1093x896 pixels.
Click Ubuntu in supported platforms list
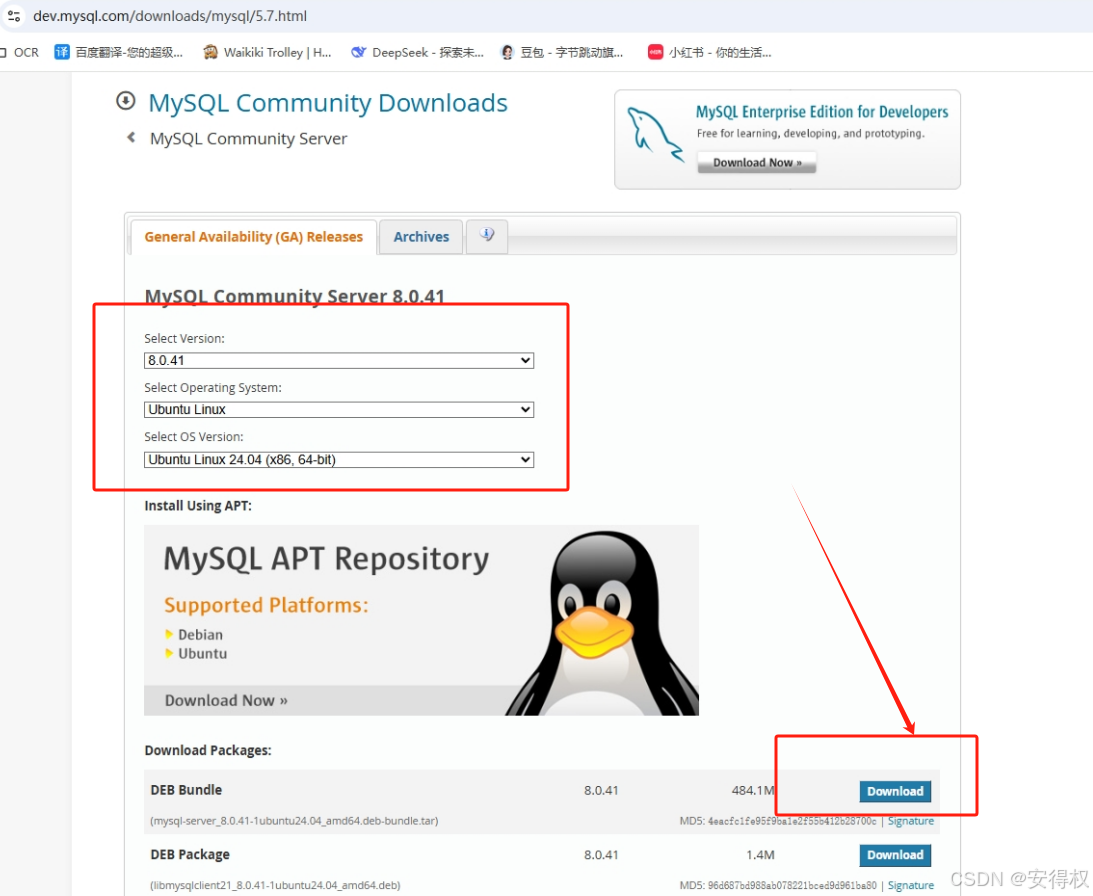tap(202, 653)
